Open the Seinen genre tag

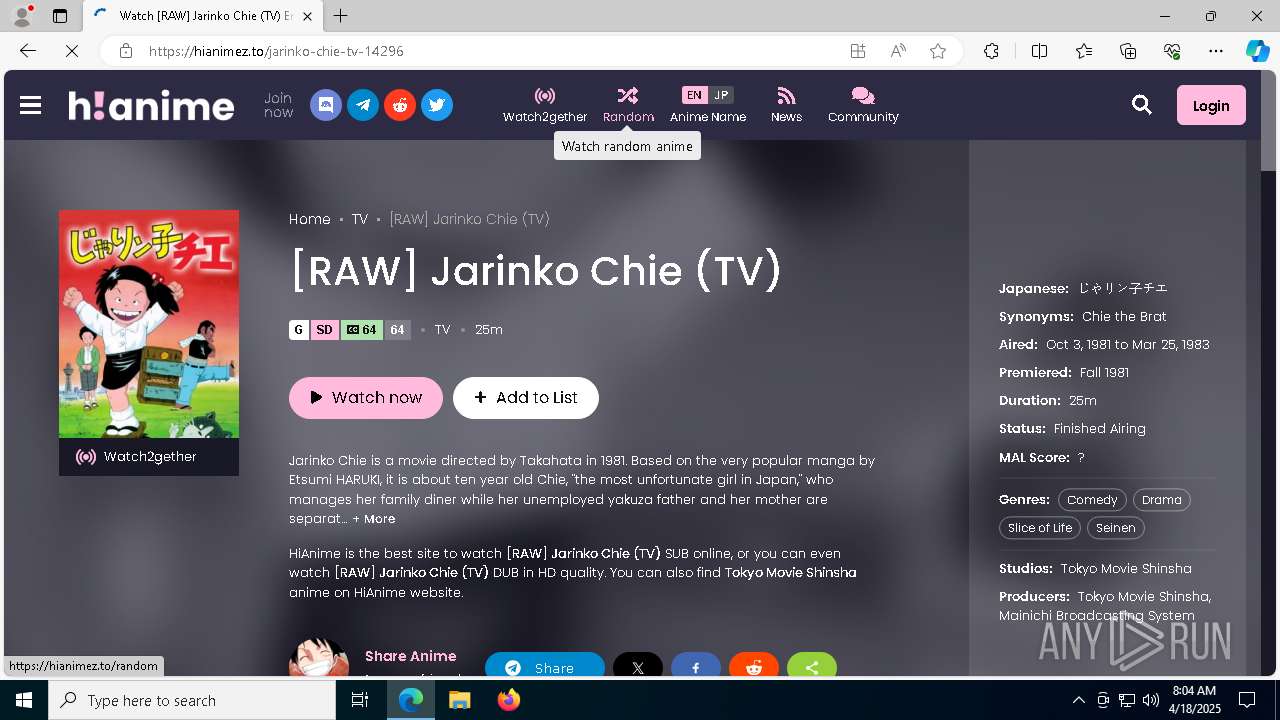(x=1116, y=528)
